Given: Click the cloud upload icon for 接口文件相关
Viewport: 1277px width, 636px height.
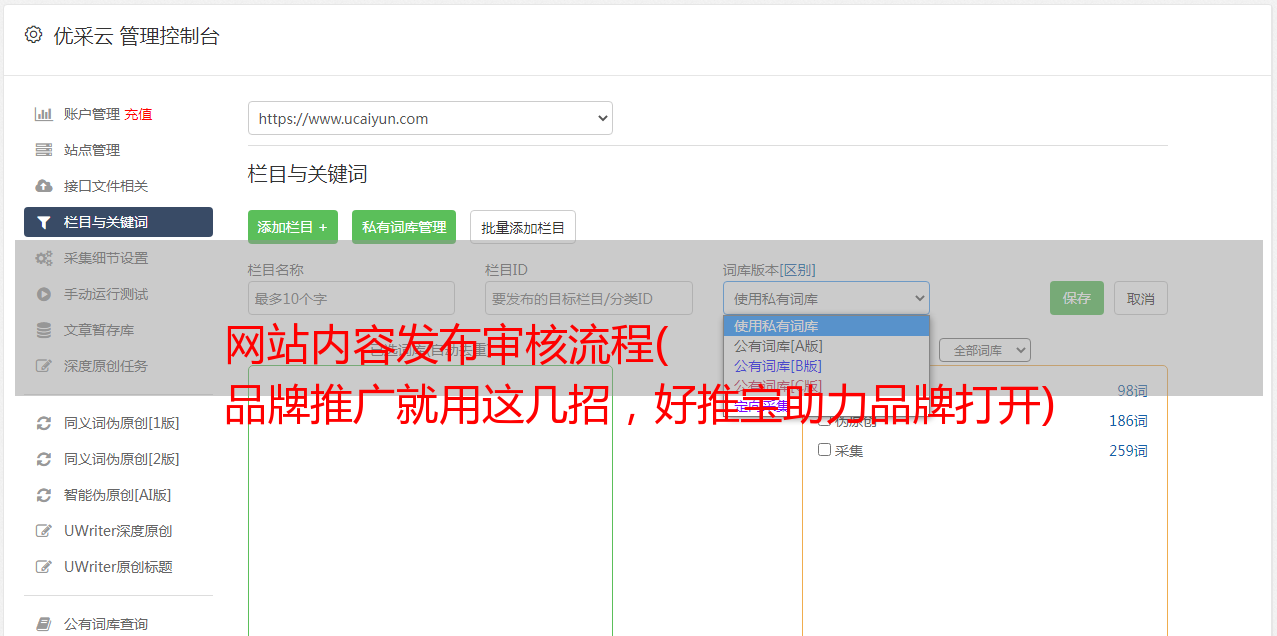Looking at the screenshot, I should pyautogui.click(x=44, y=186).
